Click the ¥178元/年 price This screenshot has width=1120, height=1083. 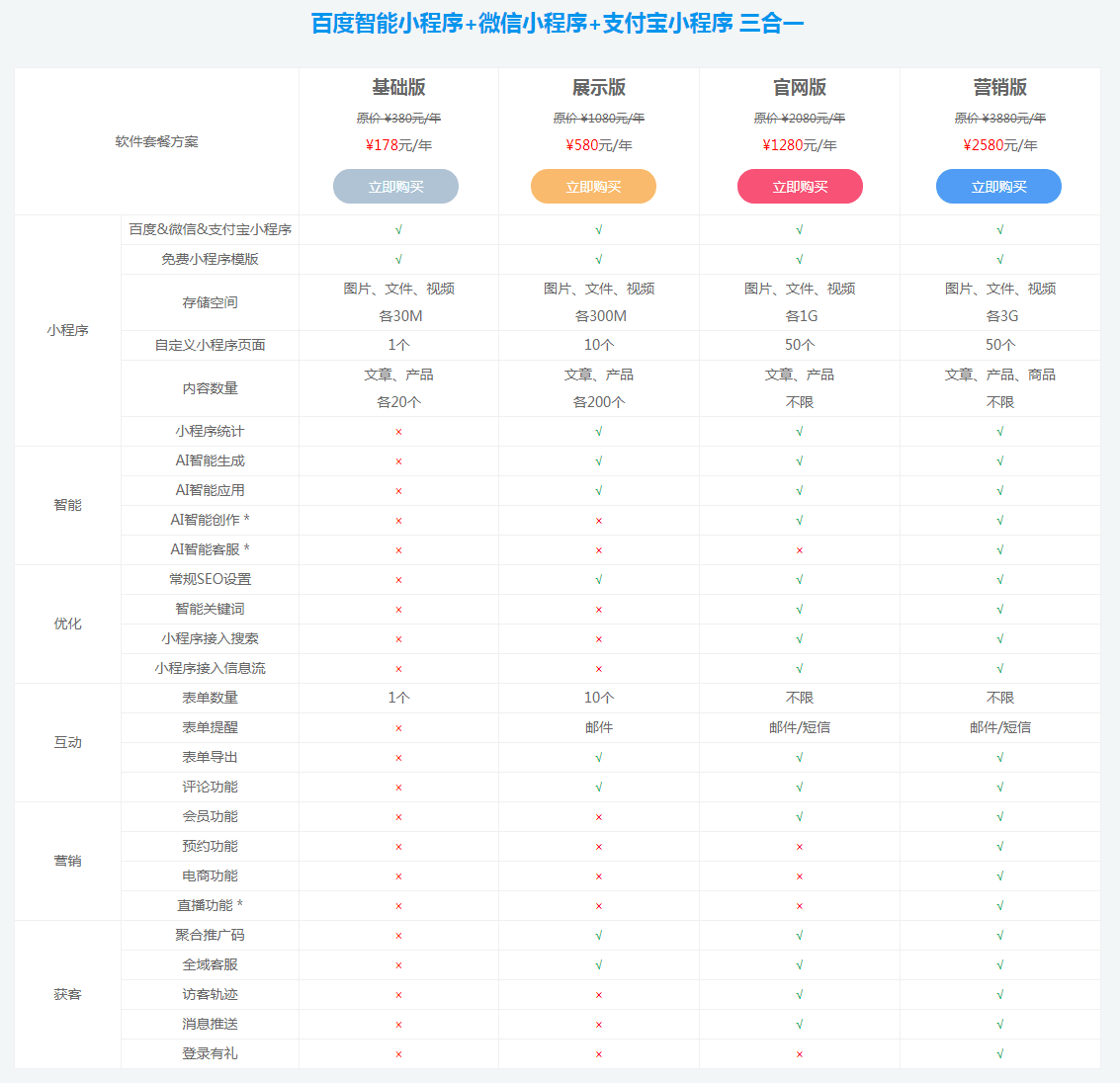tap(398, 145)
